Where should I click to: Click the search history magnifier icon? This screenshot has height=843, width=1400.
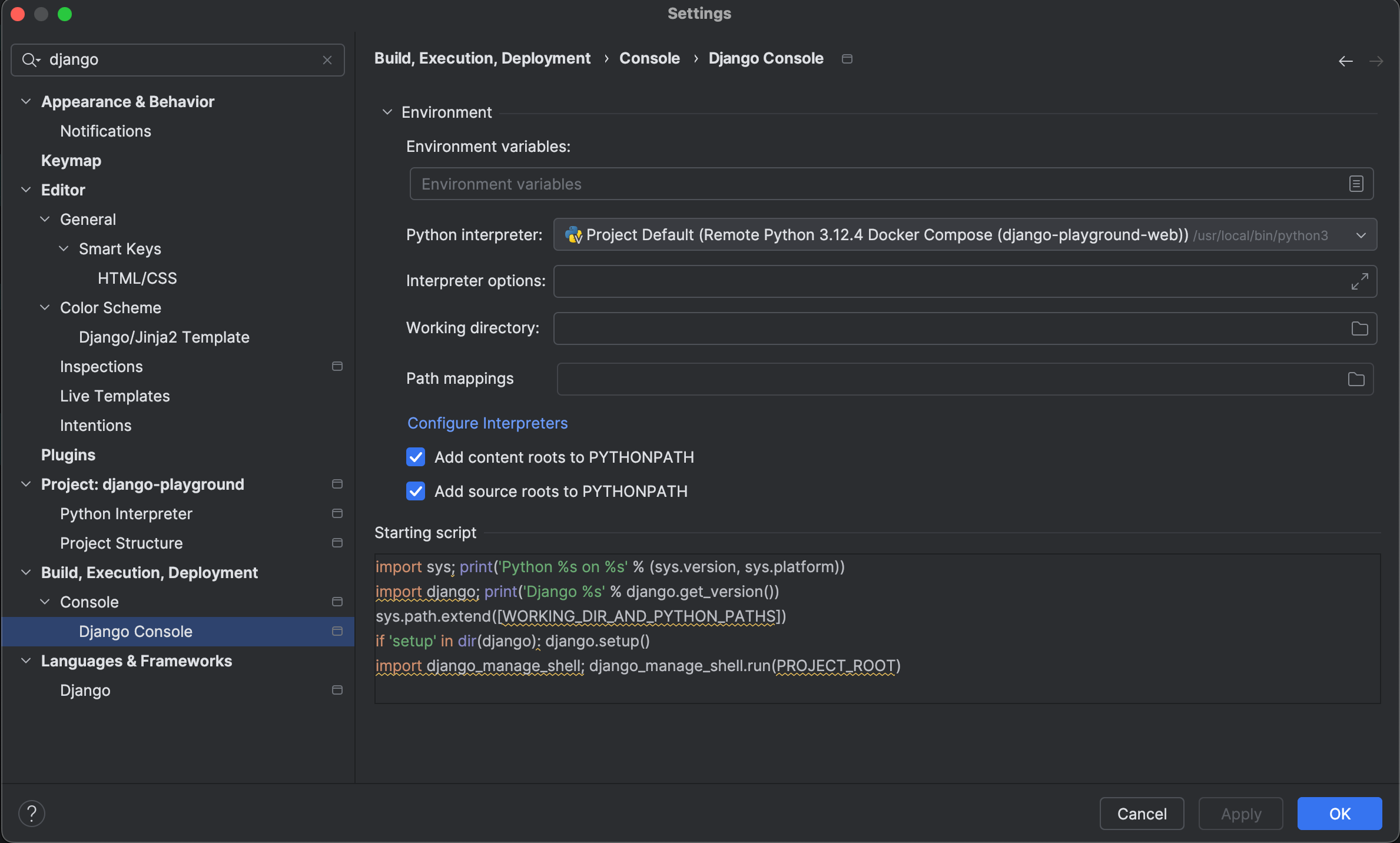tap(31, 60)
